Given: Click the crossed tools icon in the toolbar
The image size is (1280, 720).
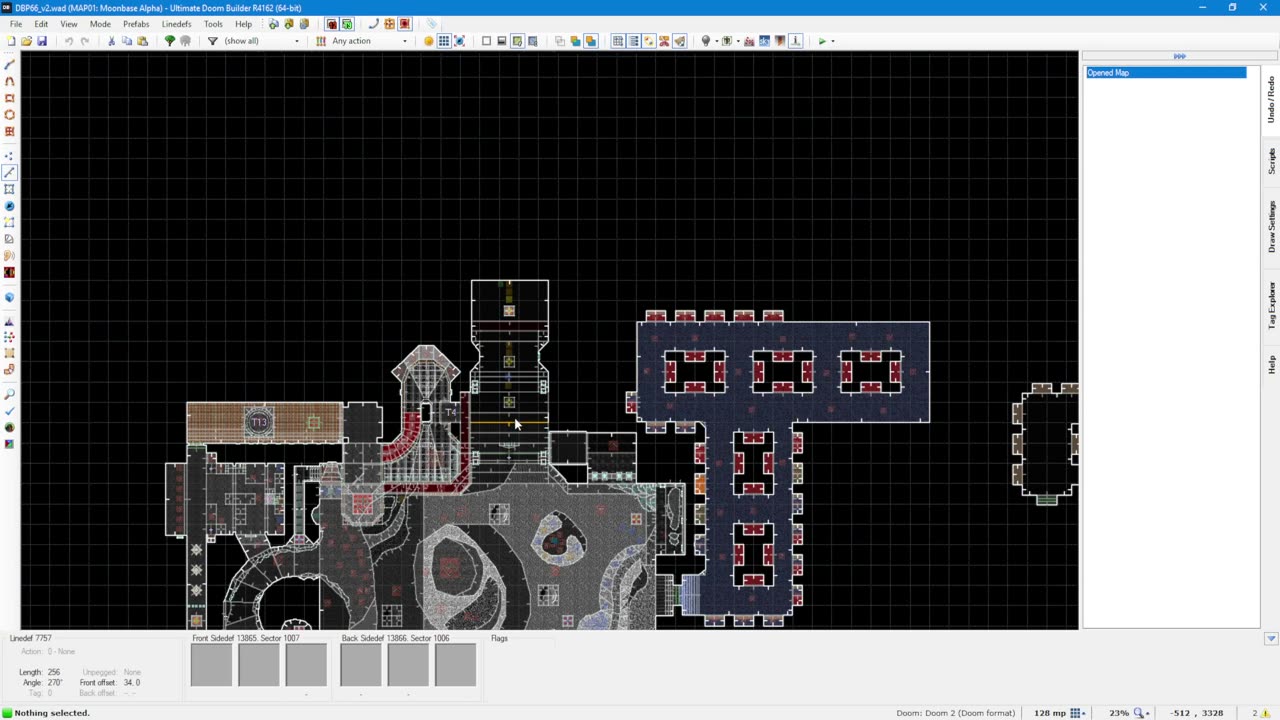Looking at the screenshot, I should pos(664,41).
